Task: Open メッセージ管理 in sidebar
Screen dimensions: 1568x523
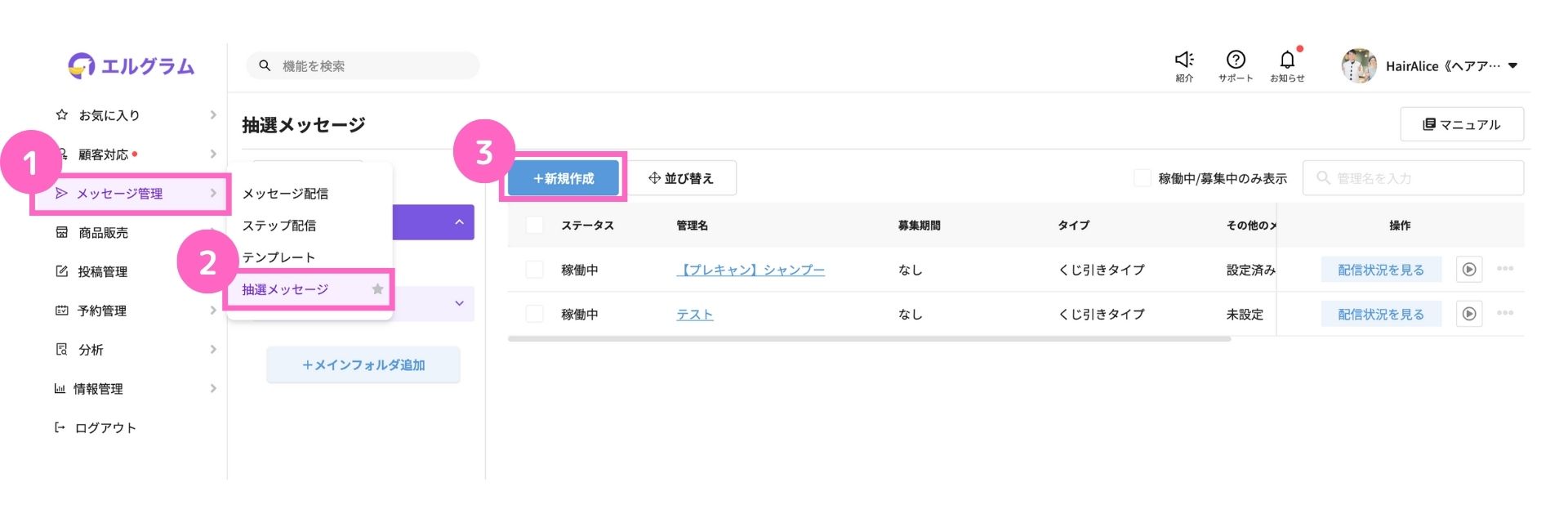Action: 131,194
